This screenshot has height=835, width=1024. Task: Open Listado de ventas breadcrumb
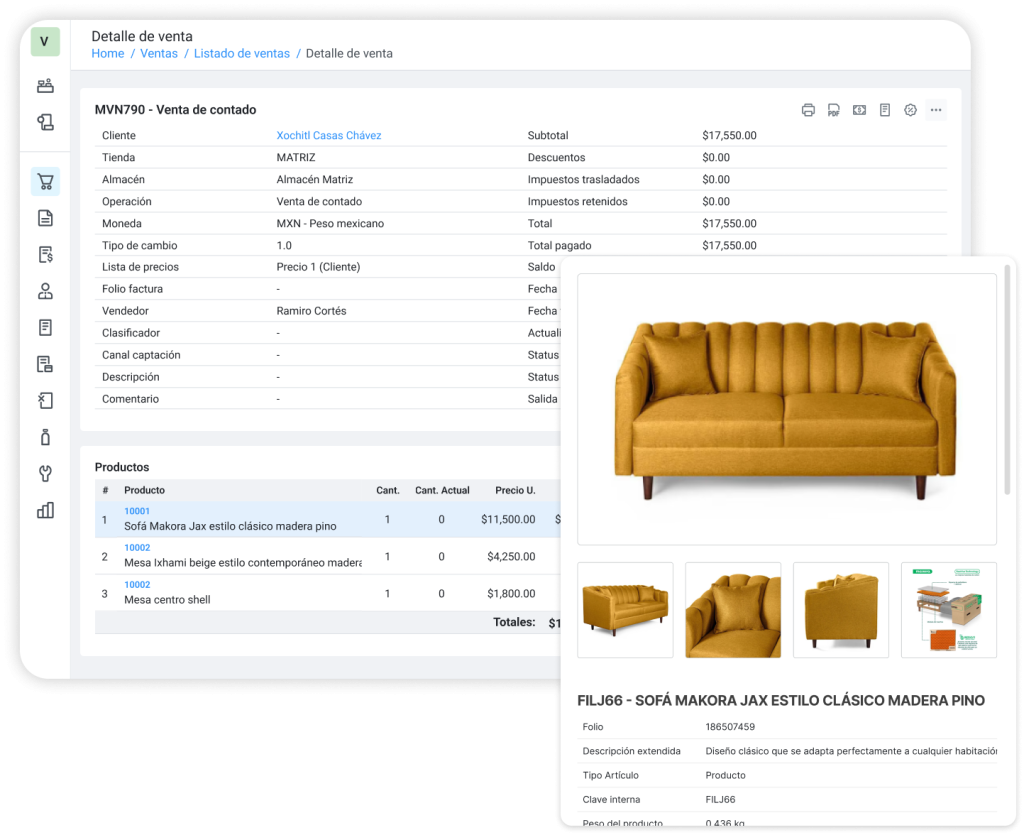pos(242,54)
